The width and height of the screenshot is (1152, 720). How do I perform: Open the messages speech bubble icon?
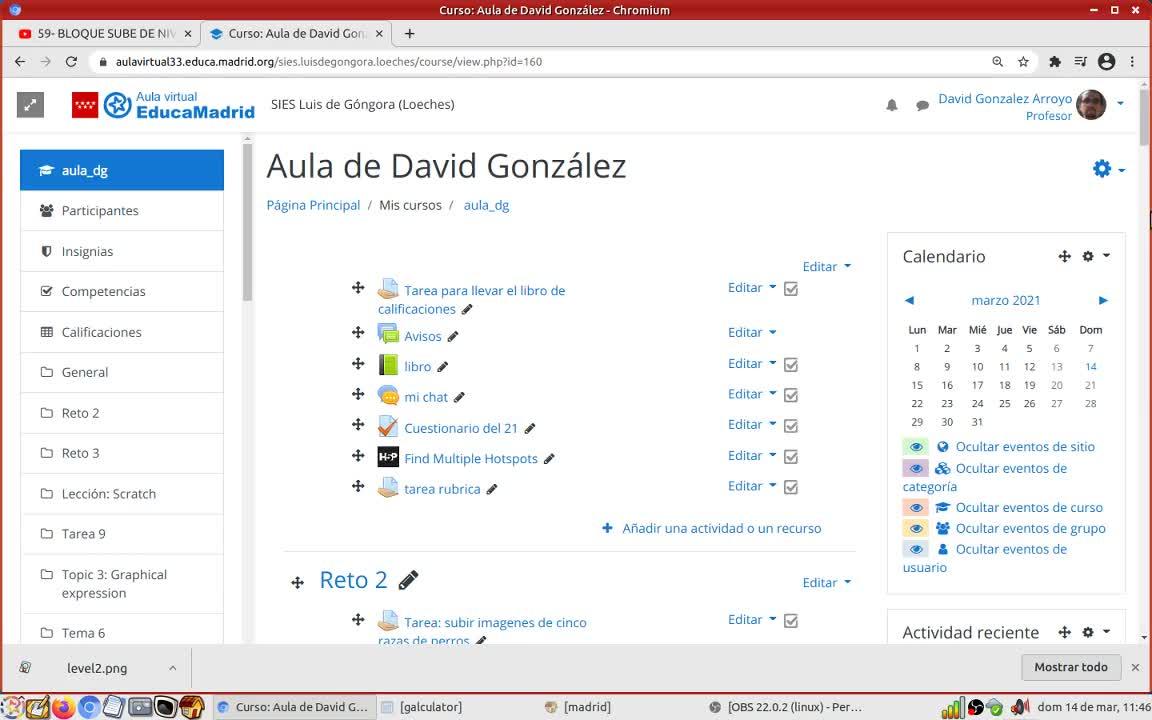coord(922,106)
